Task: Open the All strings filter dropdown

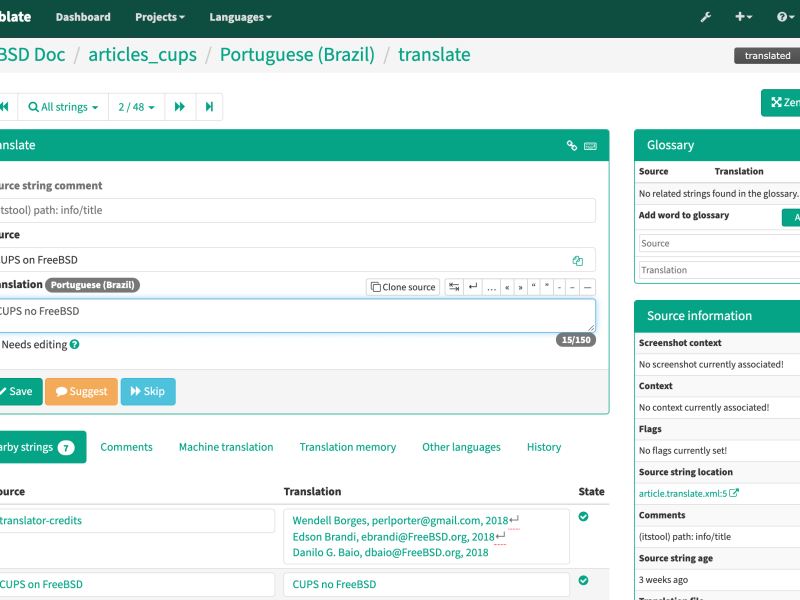Action: pyautogui.click(x=63, y=107)
